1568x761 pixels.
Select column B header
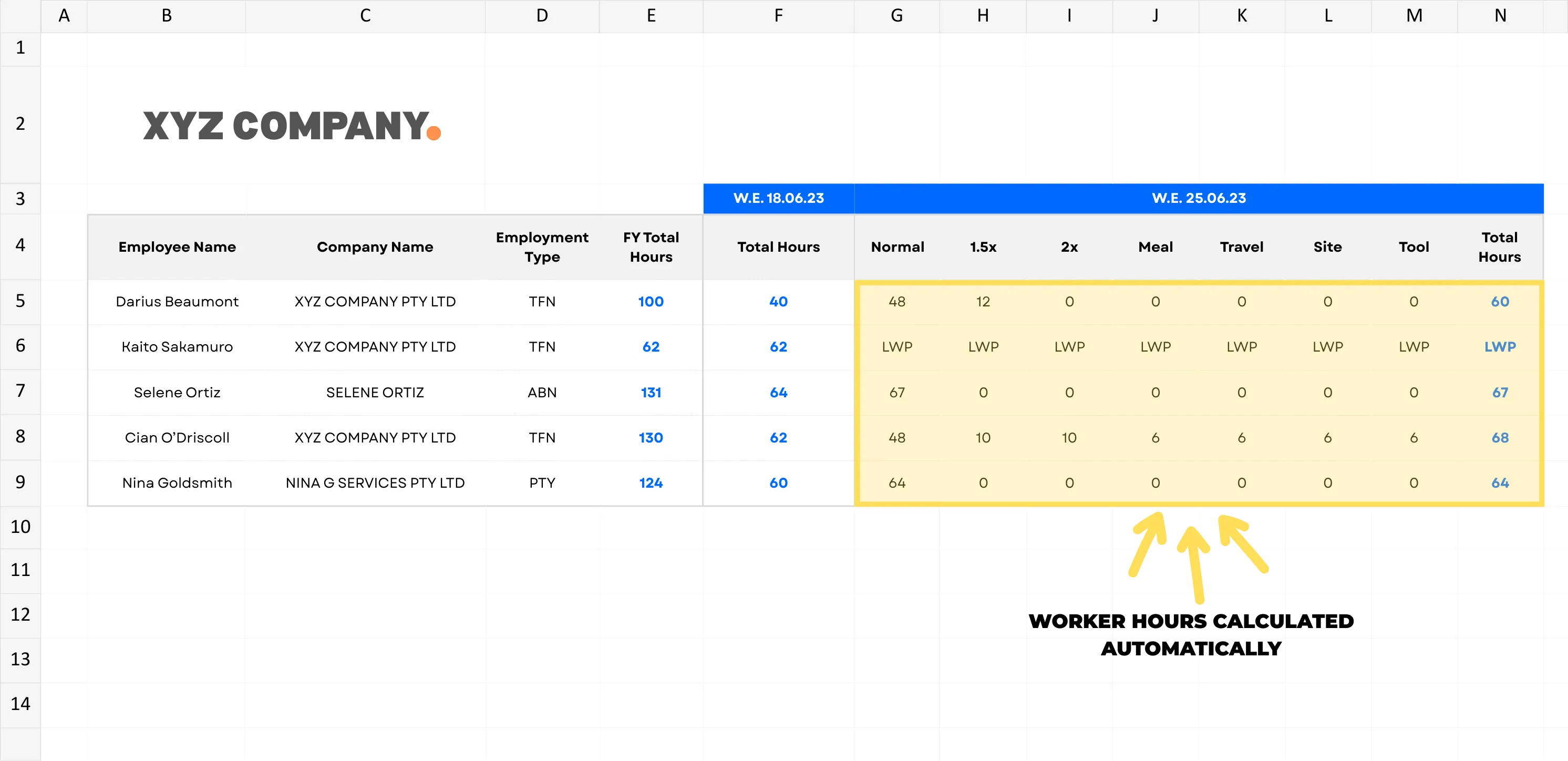[x=166, y=16]
